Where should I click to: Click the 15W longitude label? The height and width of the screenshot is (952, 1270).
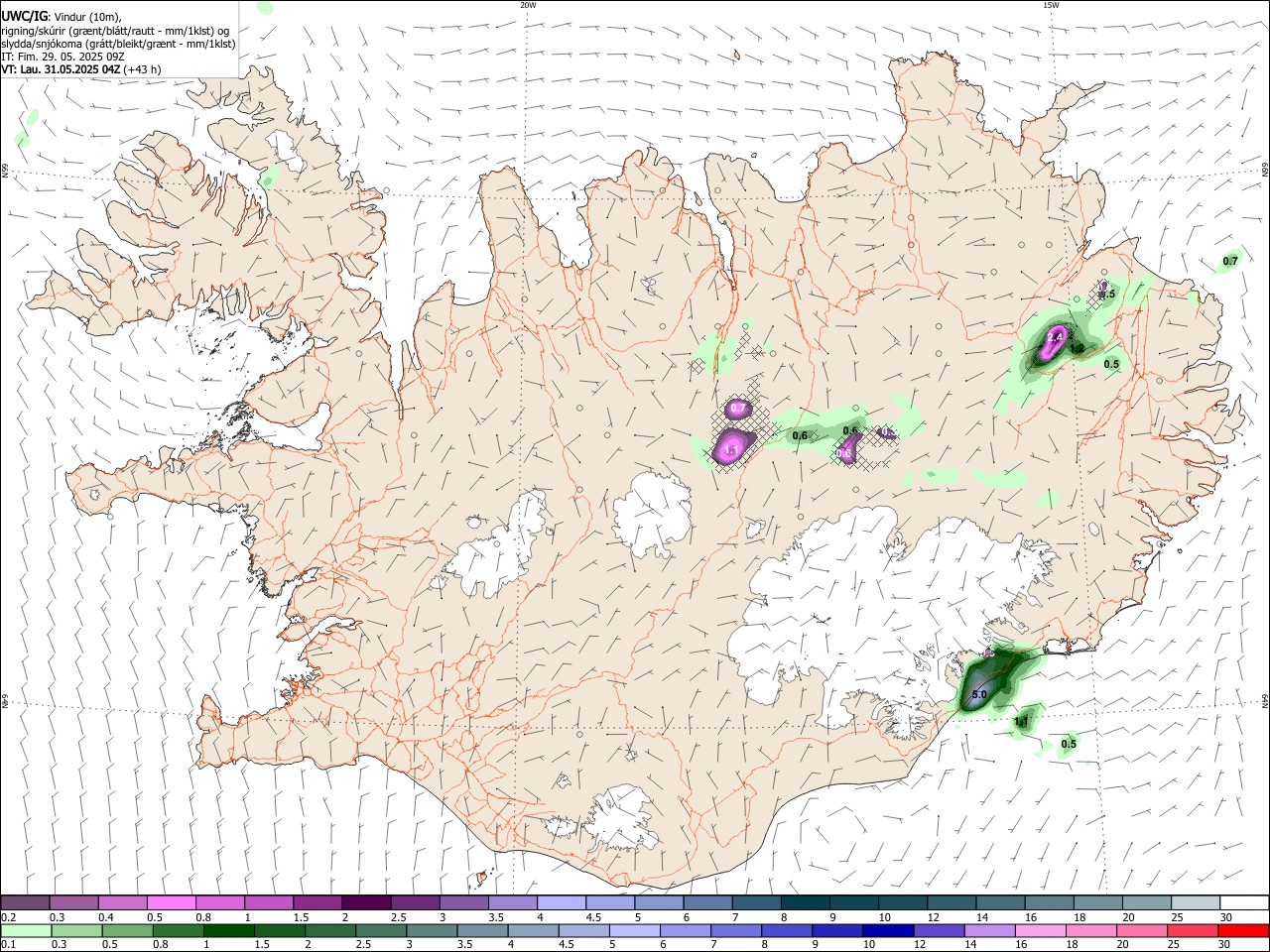[1051, 5]
